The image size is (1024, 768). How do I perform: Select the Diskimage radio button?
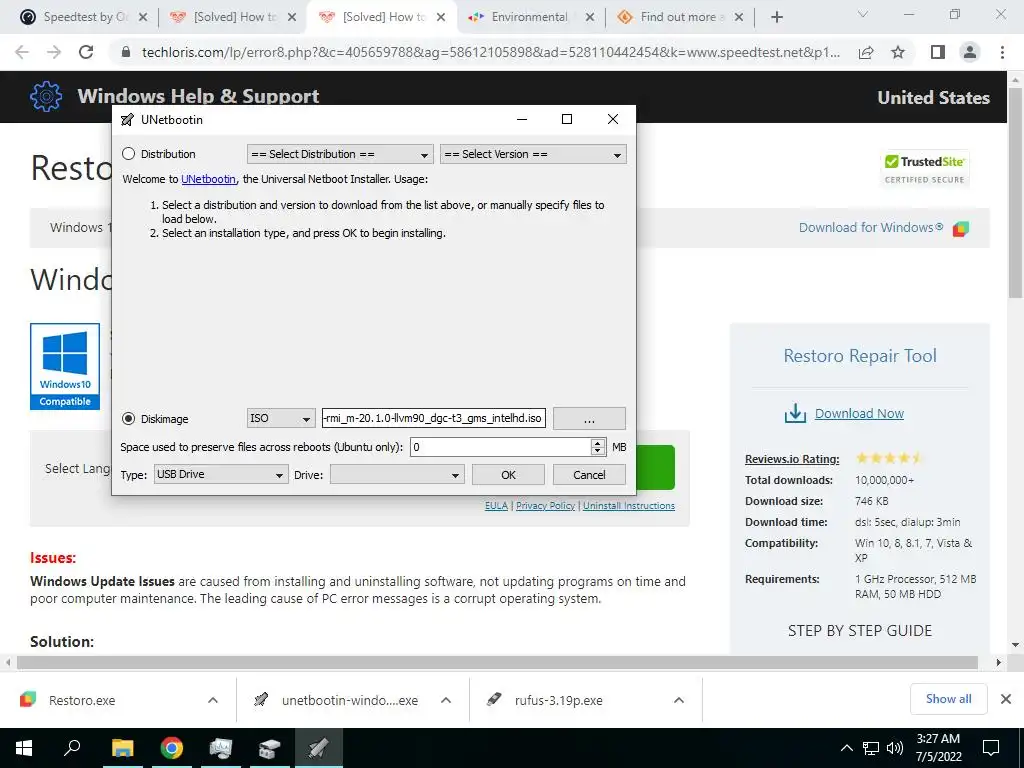(129, 419)
